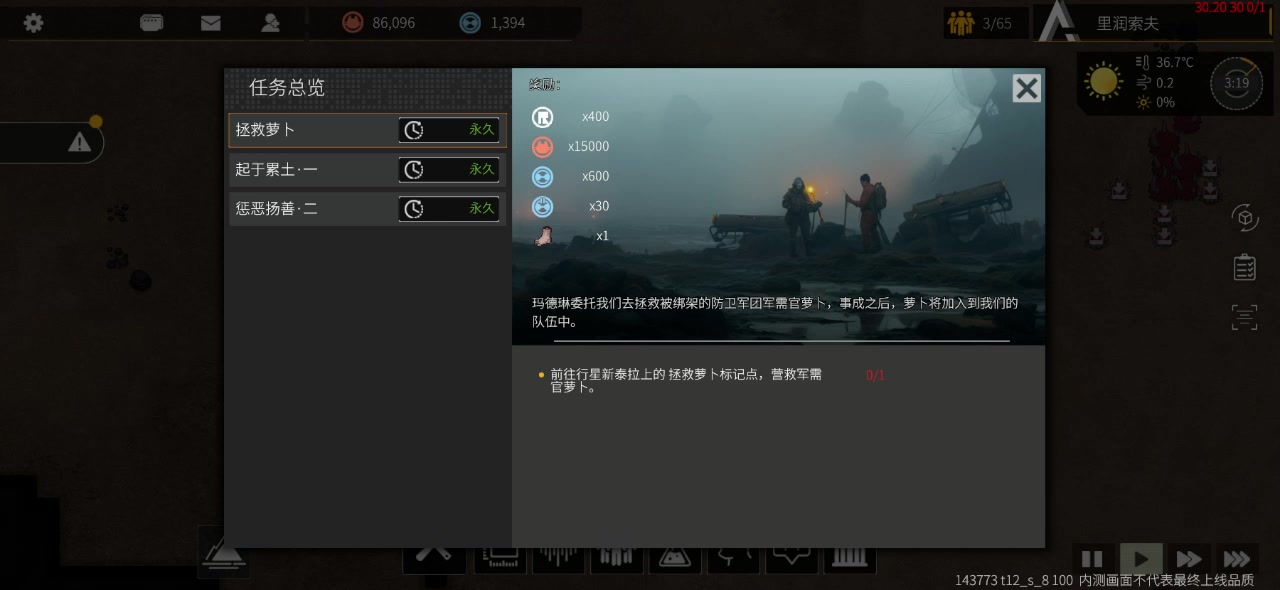Open the character profile icon
Image resolution: width=1280 pixels, height=590 pixels.
tap(270, 22)
